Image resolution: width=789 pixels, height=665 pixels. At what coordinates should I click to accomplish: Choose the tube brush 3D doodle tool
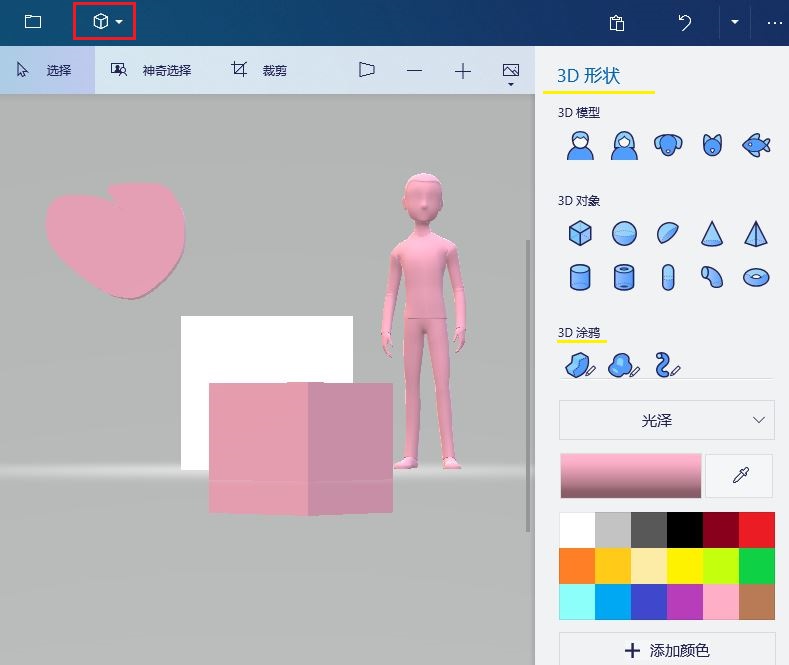[x=668, y=365]
